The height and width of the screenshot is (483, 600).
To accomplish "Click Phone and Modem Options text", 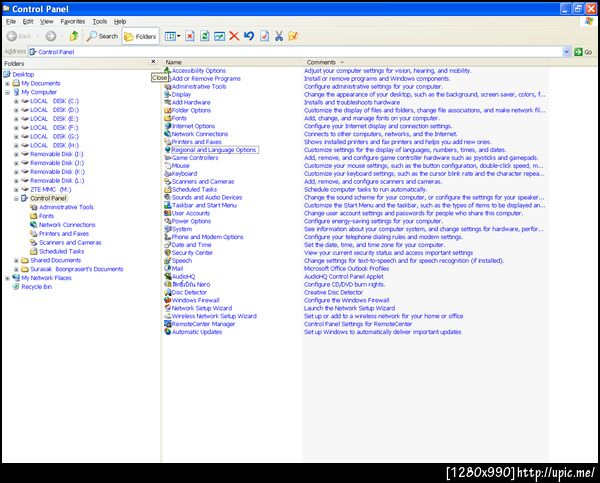I will coord(207,237).
